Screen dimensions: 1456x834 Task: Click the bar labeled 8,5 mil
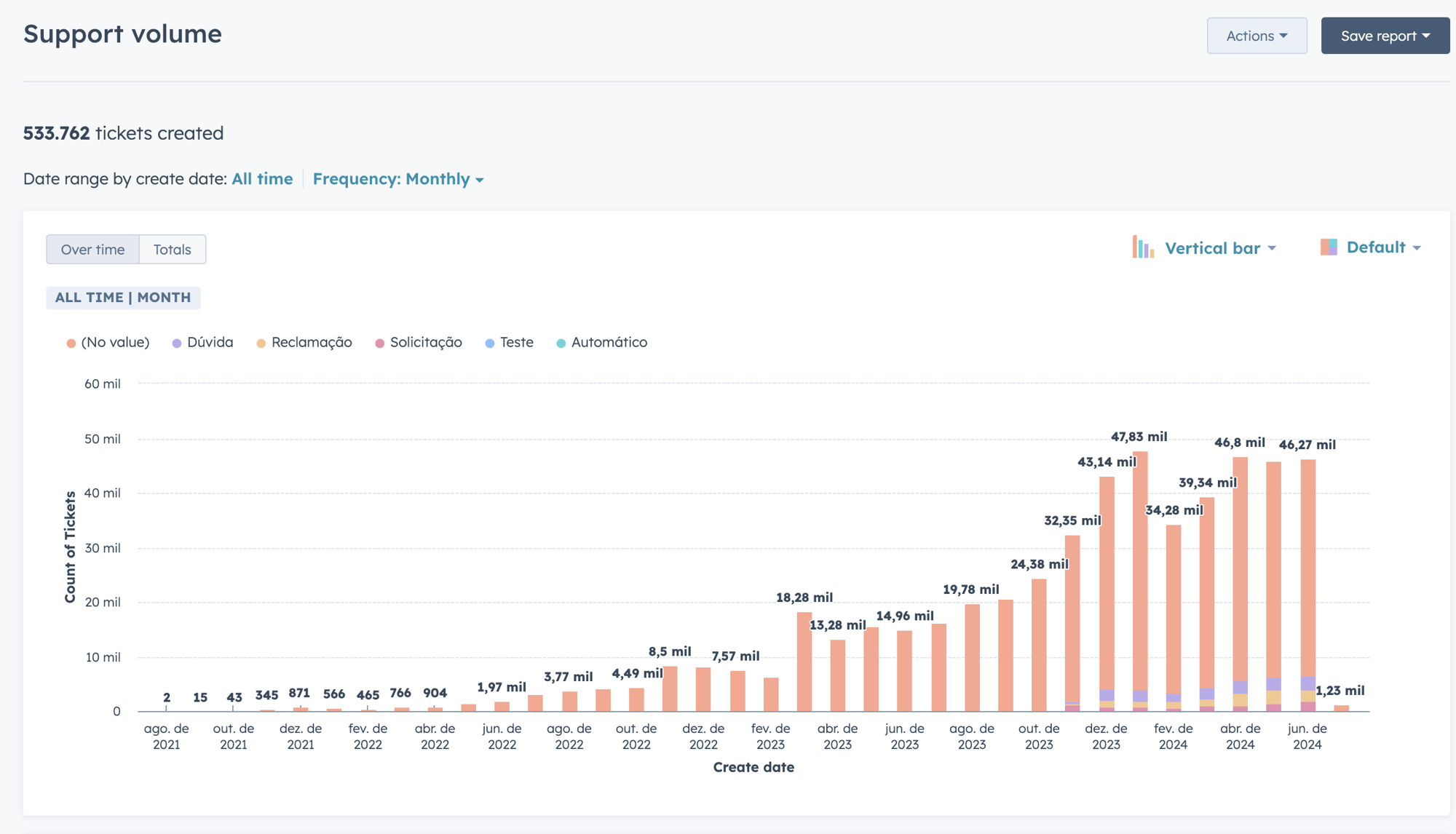670,688
